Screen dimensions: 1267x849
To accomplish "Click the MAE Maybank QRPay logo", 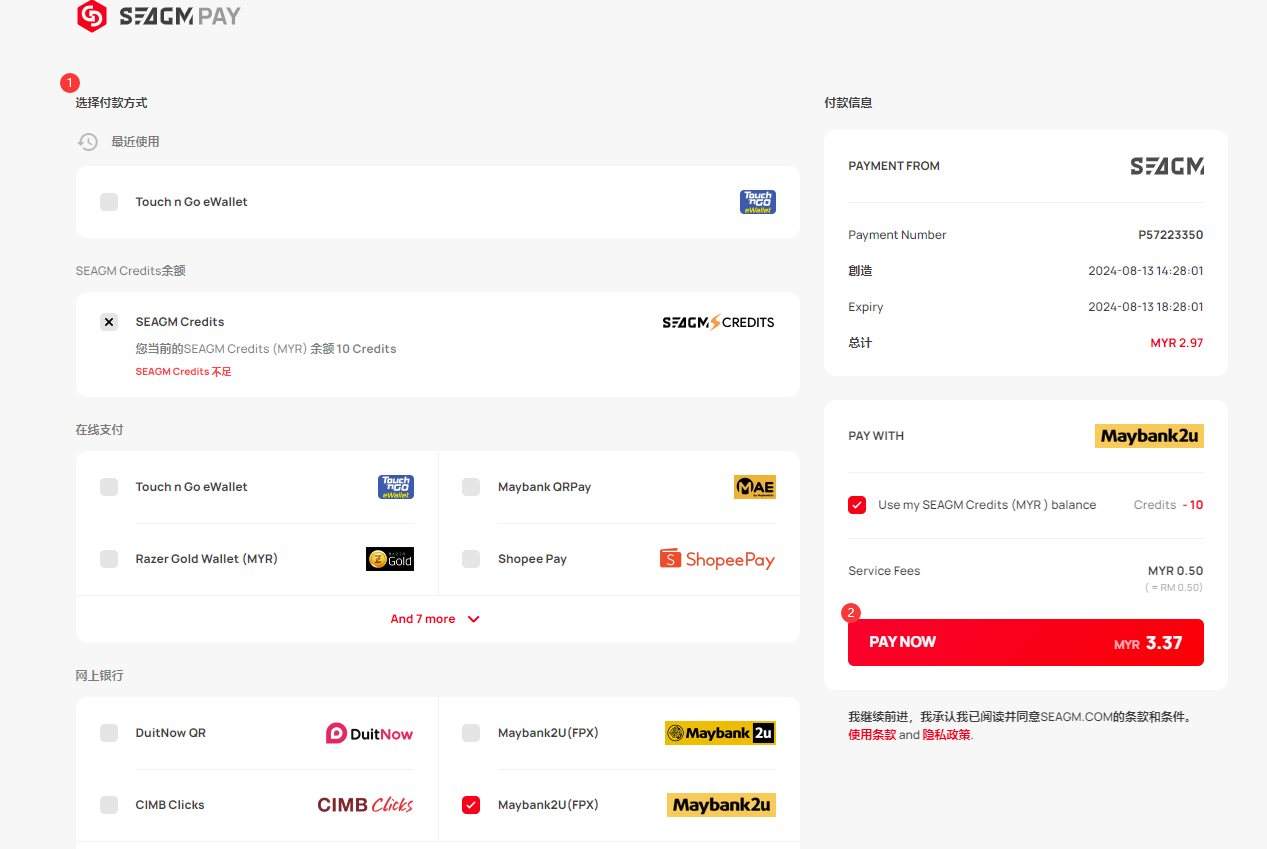I will click(x=754, y=487).
